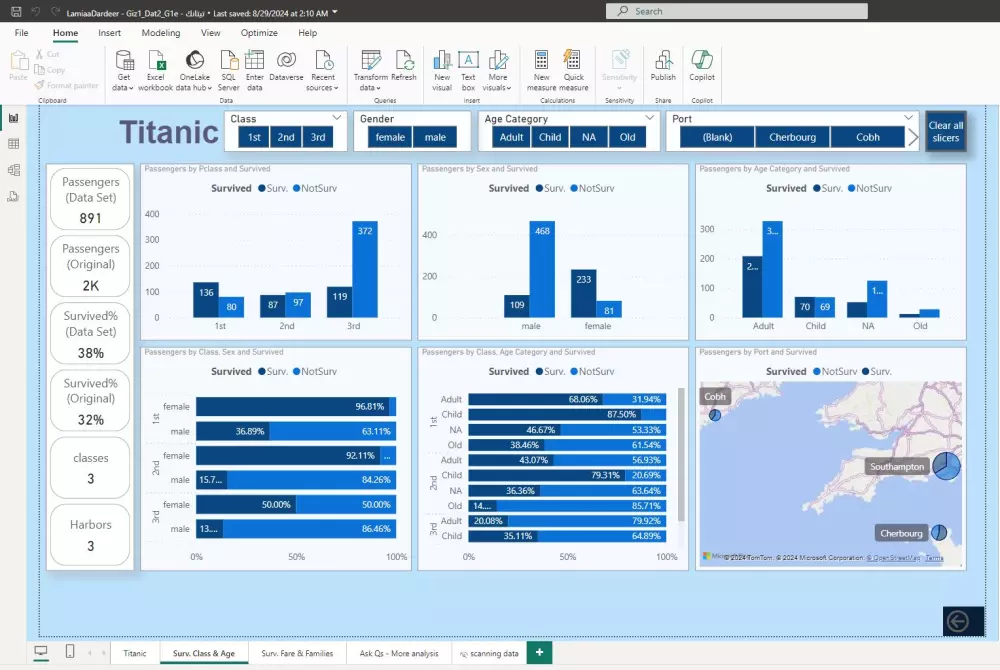Switch to the Modeling ribbon tab
The height and width of the screenshot is (670, 1000).
coord(160,32)
